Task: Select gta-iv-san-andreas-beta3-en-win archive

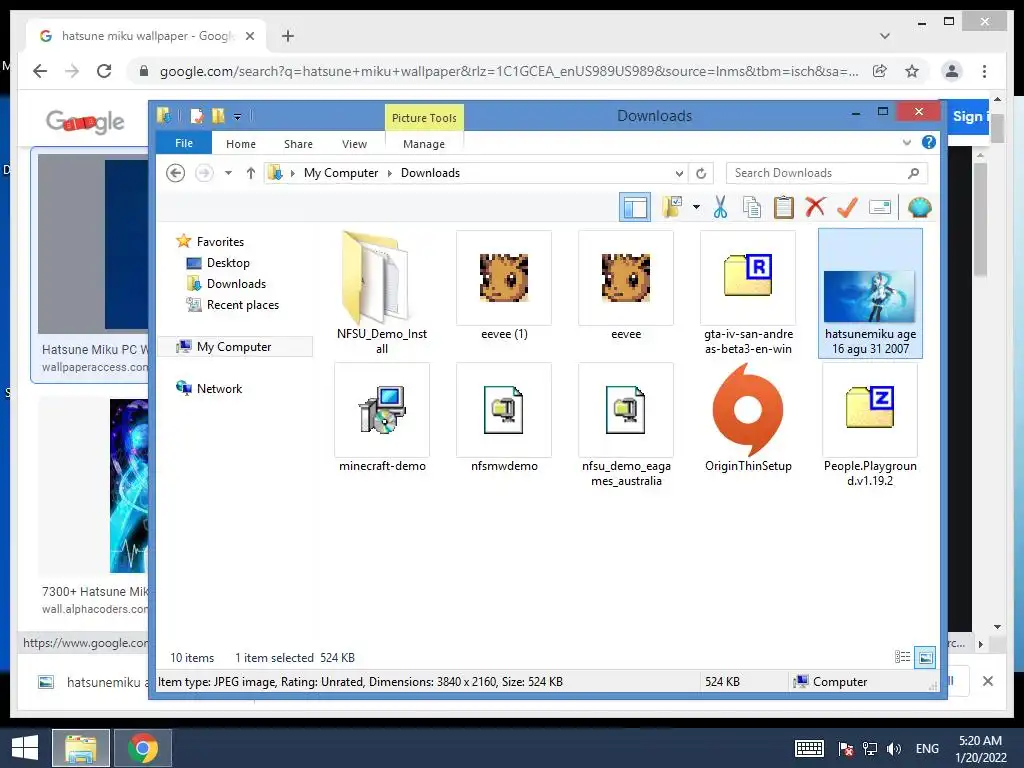Action: click(748, 293)
